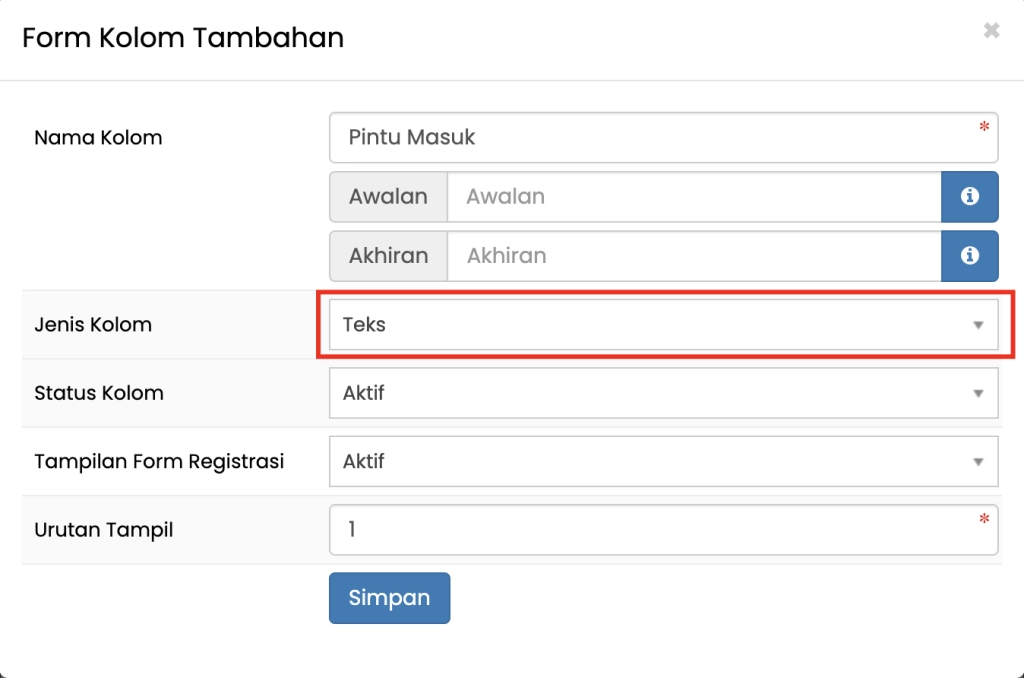Click the red asterisk in Nama Kolom field
Screen dimensions: 1024x678
(984, 127)
